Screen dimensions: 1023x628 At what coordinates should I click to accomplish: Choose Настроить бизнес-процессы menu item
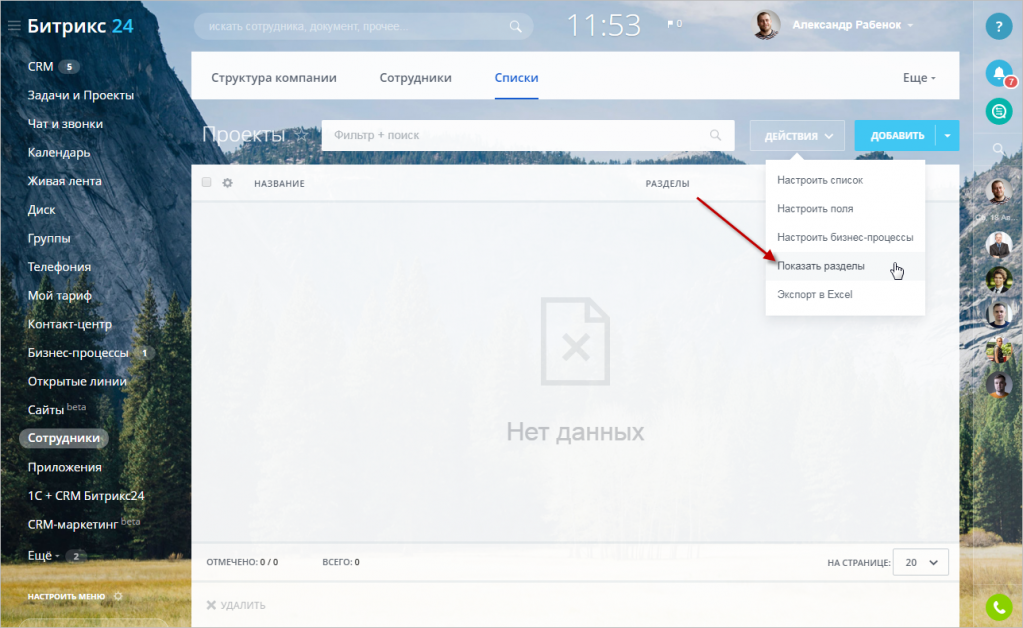tap(845, 237)
